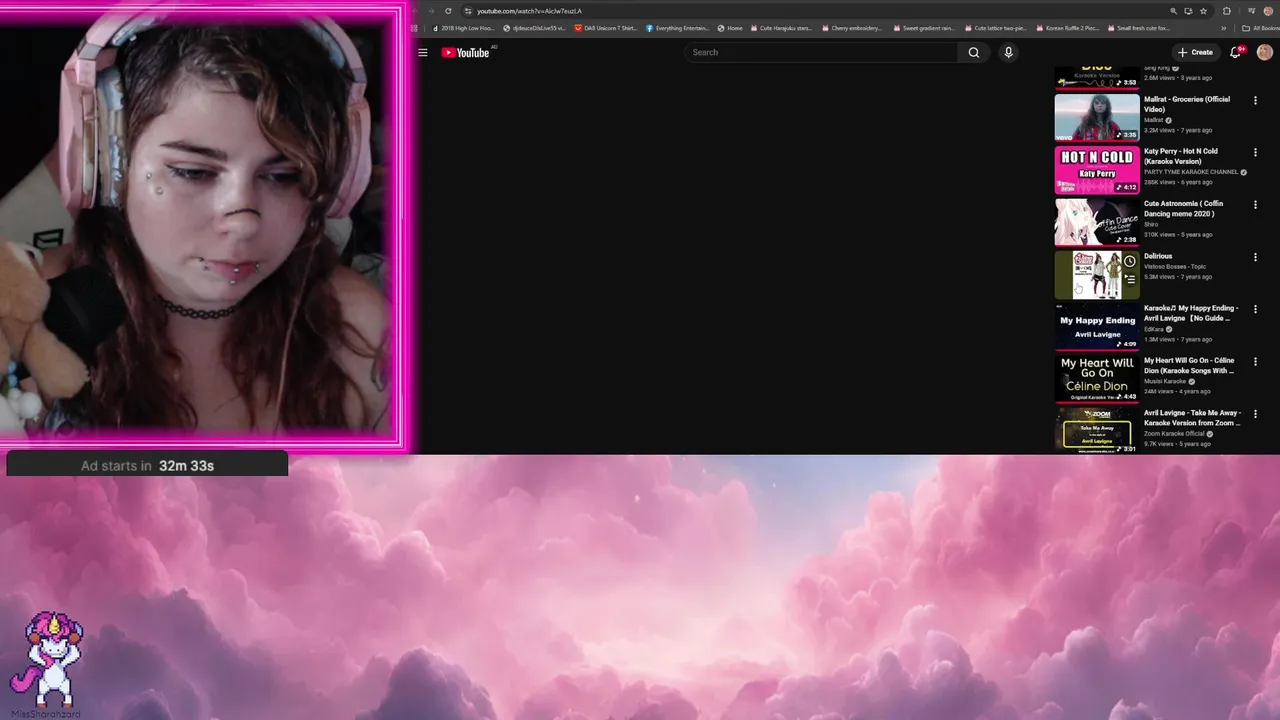Click the browser address bar URL
1280x720 pixels.
click(529, 11)
